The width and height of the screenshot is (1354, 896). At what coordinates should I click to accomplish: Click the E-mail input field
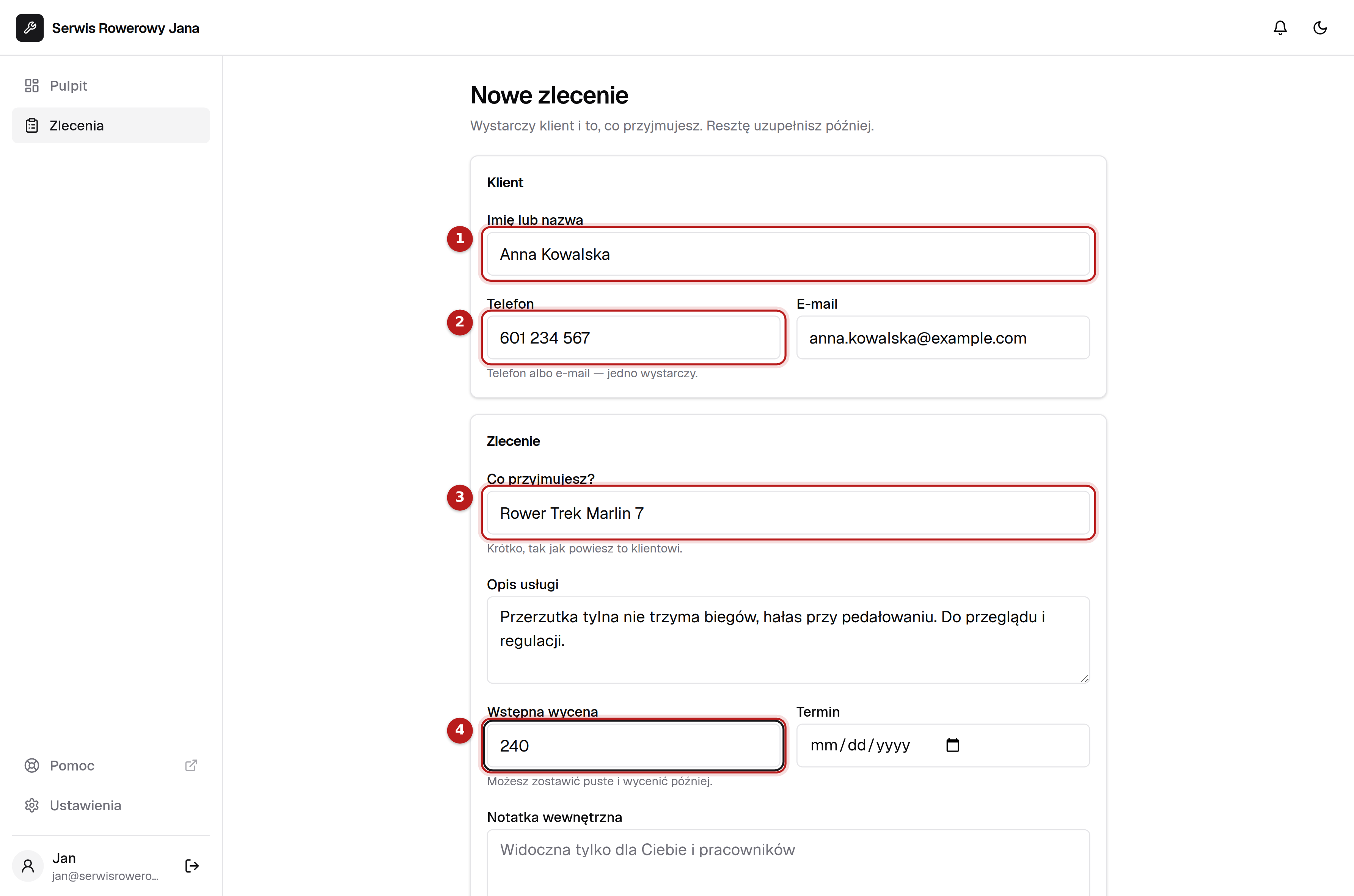click(943, 338)
